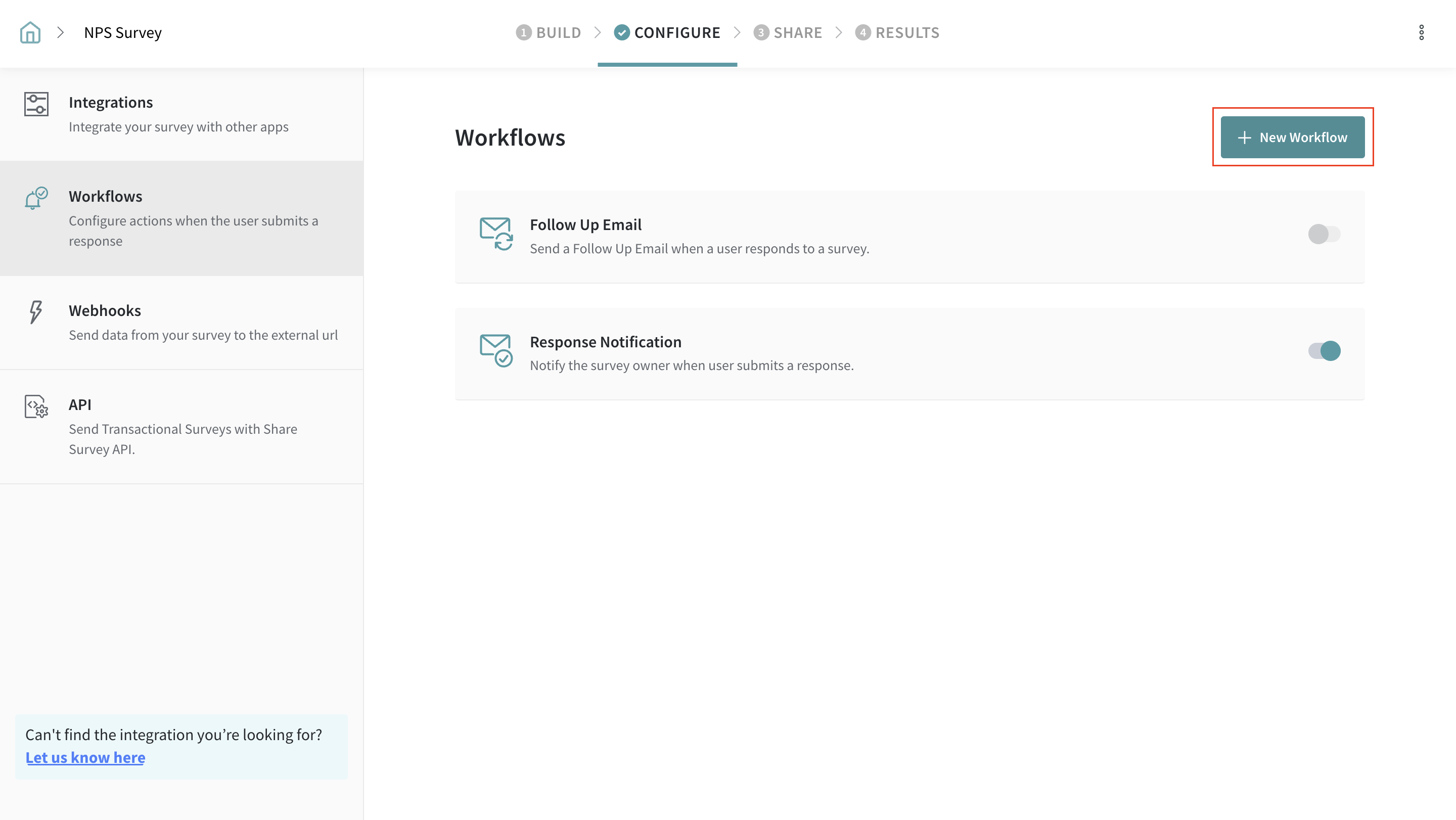Open the RESULTS step tab
The image size is (1456, 820).
click(897, 33)
